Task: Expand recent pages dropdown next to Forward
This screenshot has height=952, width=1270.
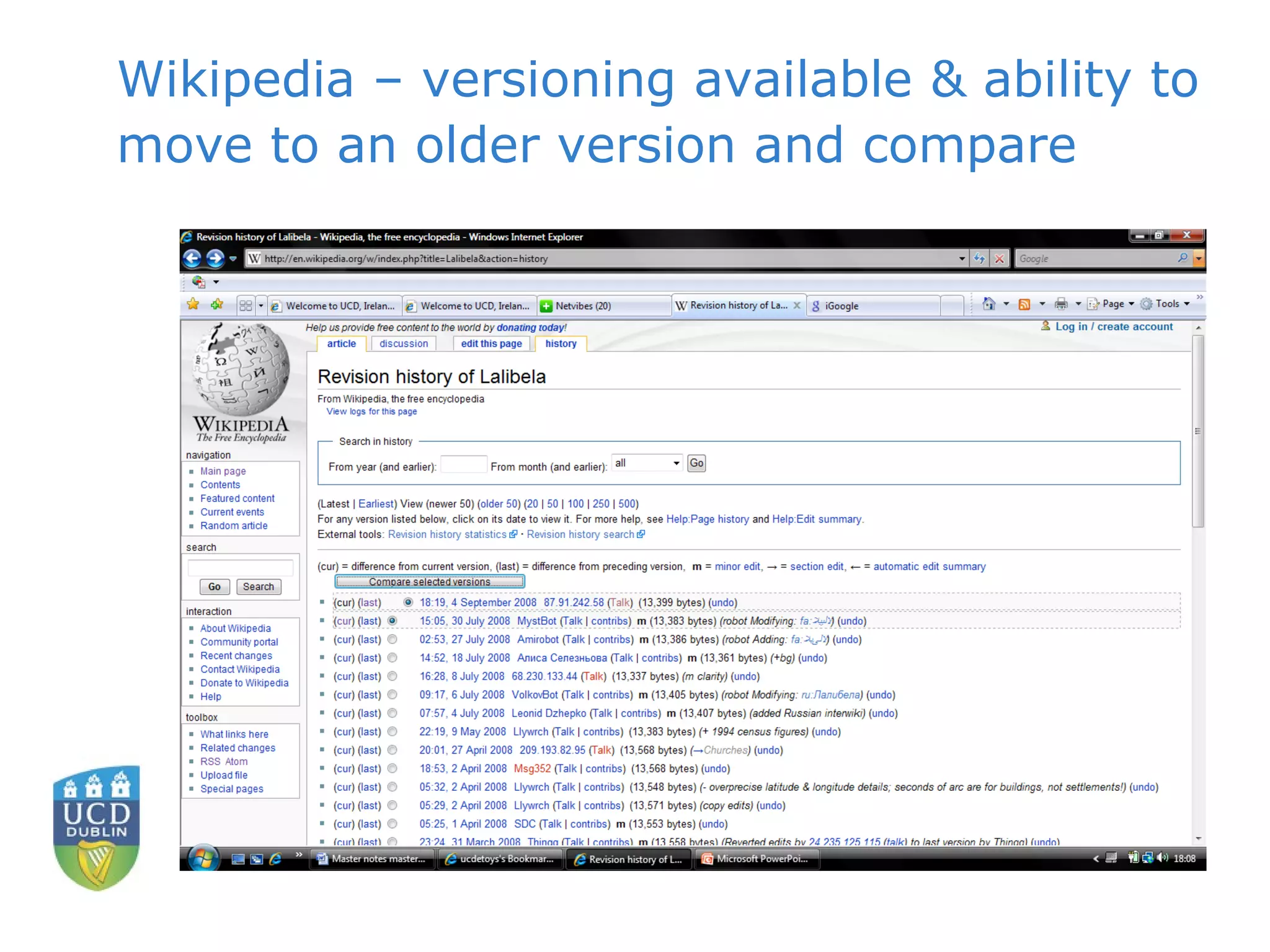Action: coord(233,259)
